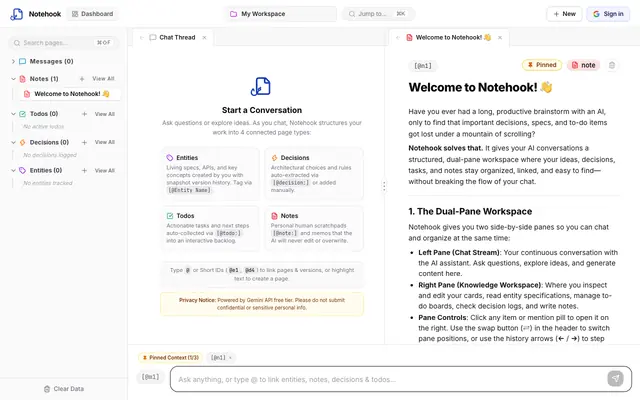Go back in left pane history
Image resolution: width=640 pixels, height=400 pixels.
click(142, 38)
